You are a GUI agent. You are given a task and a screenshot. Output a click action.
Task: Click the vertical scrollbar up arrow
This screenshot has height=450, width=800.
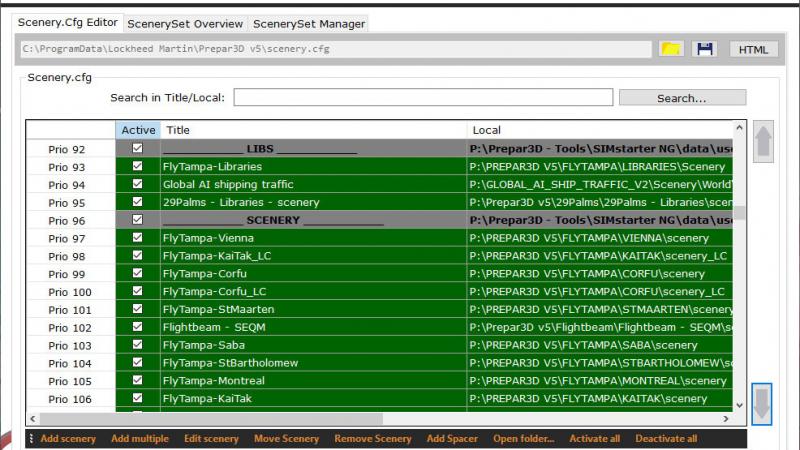(739, 128)
